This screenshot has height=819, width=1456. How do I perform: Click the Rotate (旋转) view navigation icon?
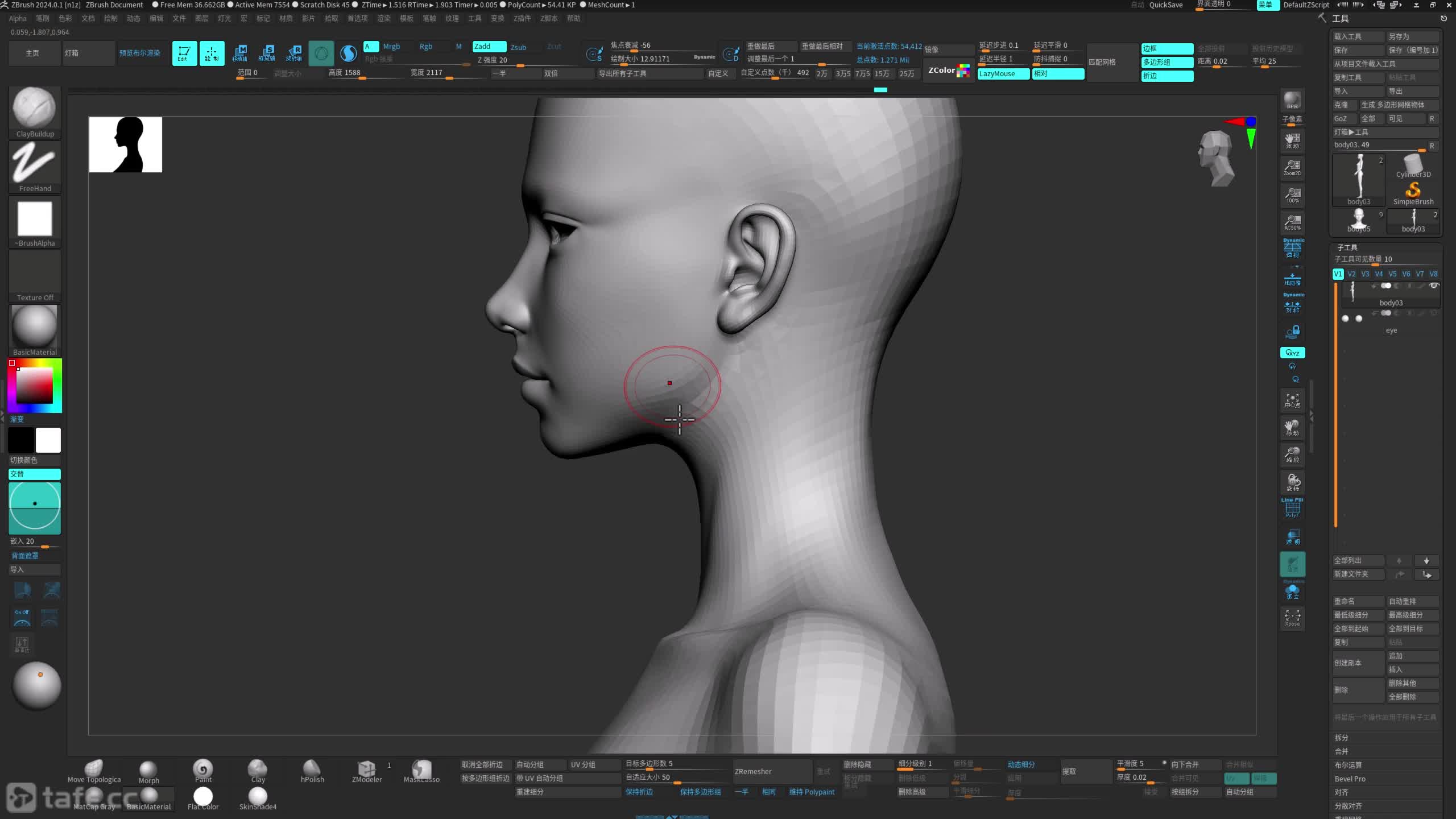pos(1292,482)
